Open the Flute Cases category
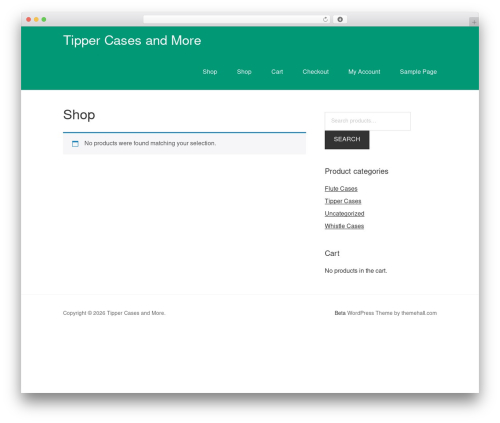Screen dimensions: 500x423 click(x=341, y=189)
